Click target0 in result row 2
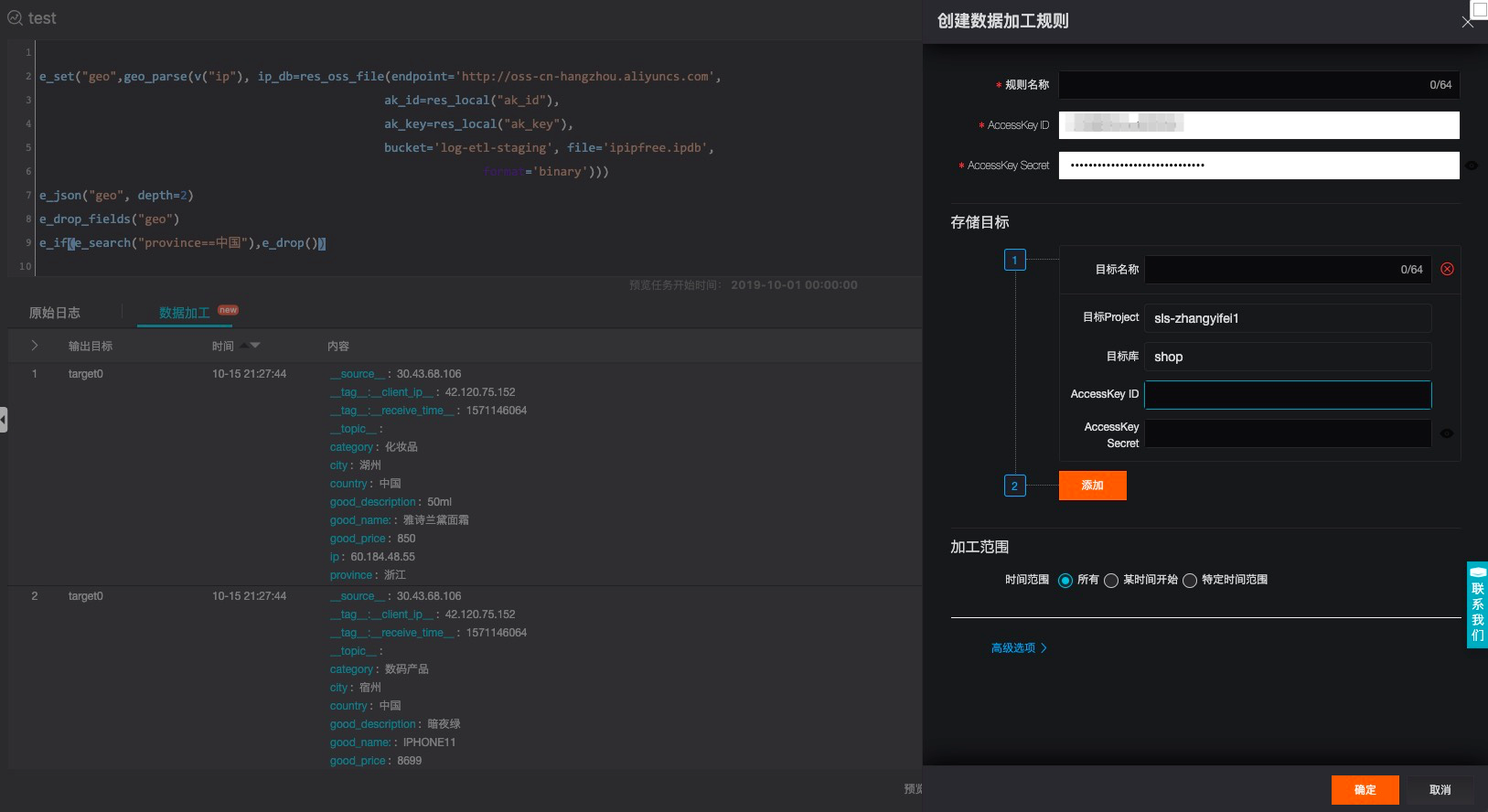 (x=86, y=596)
